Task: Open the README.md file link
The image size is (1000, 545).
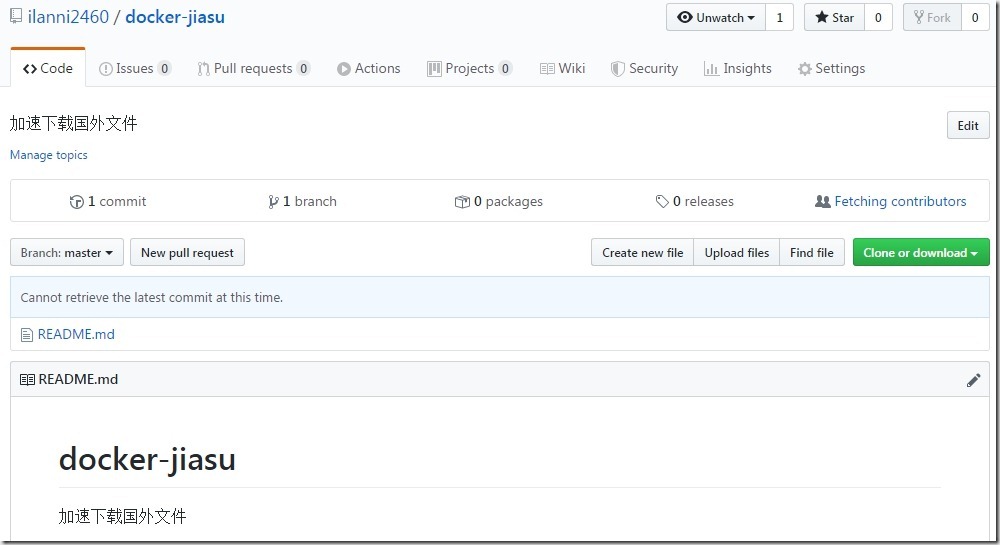Action: (76, 335)
